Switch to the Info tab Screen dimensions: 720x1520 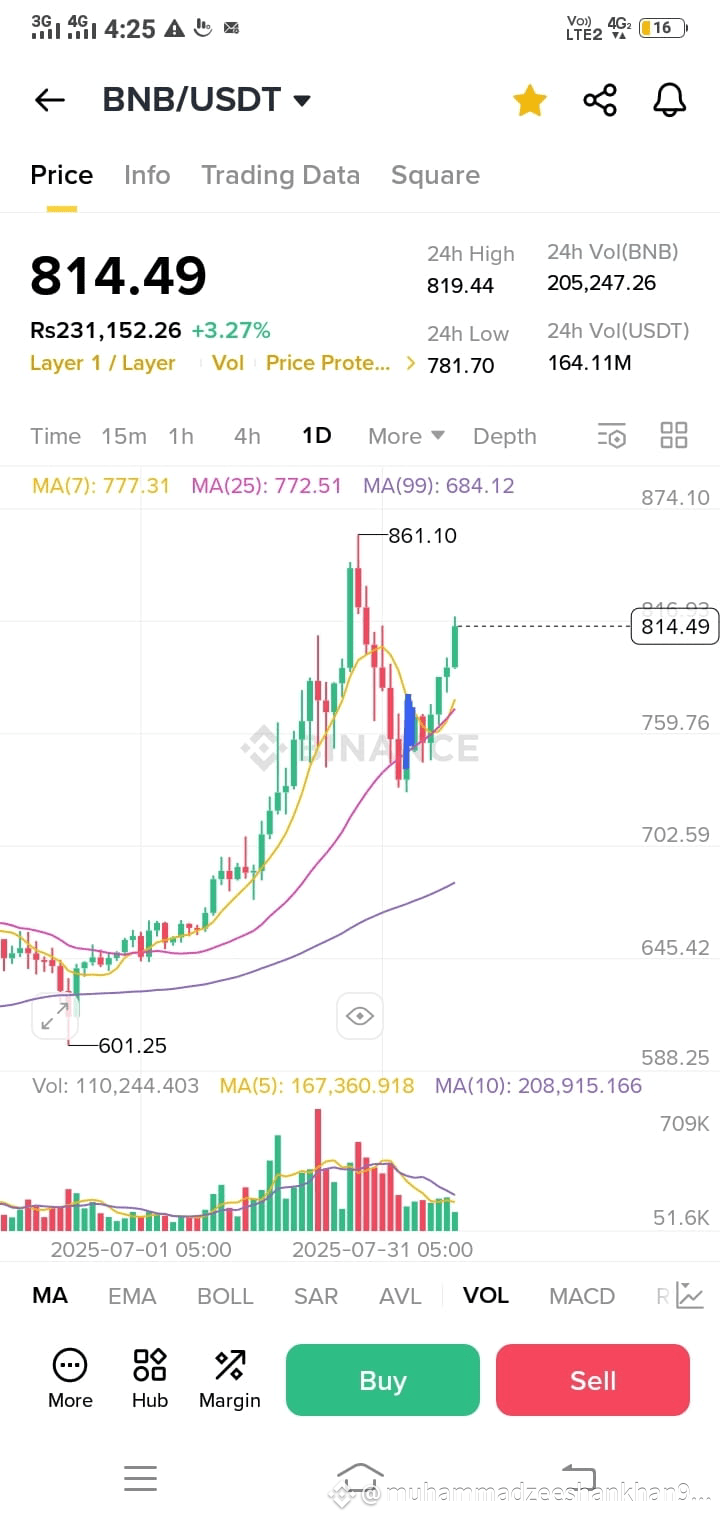[x=147, y=175]
